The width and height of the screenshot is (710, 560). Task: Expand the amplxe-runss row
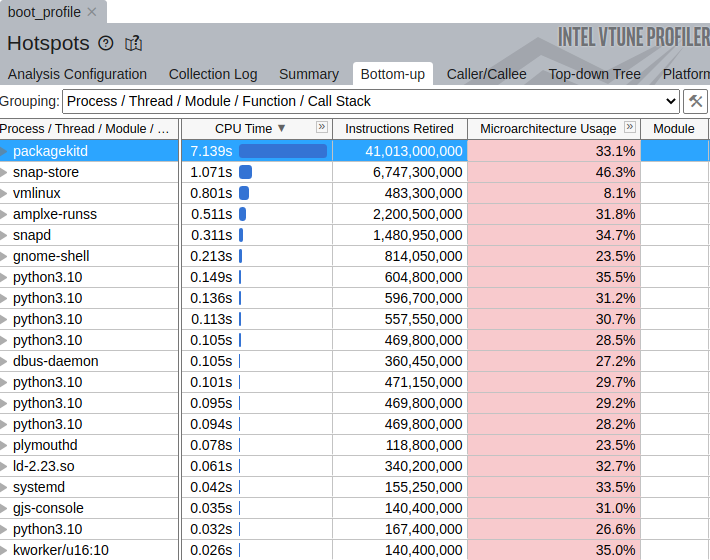point(4,214)
